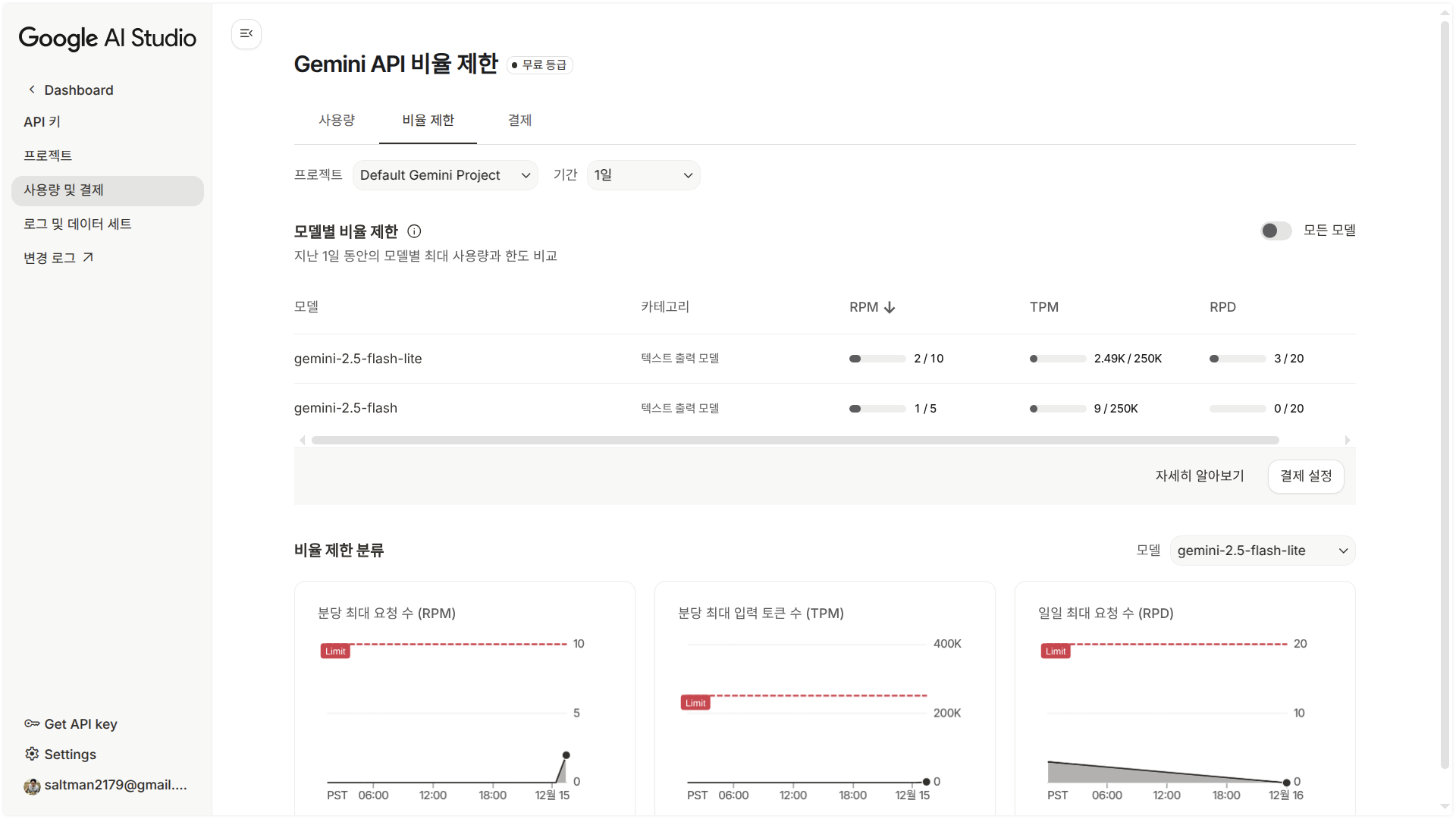
Task: Collapse the sidebar with the menu icon
Action: tap(246, 33)
